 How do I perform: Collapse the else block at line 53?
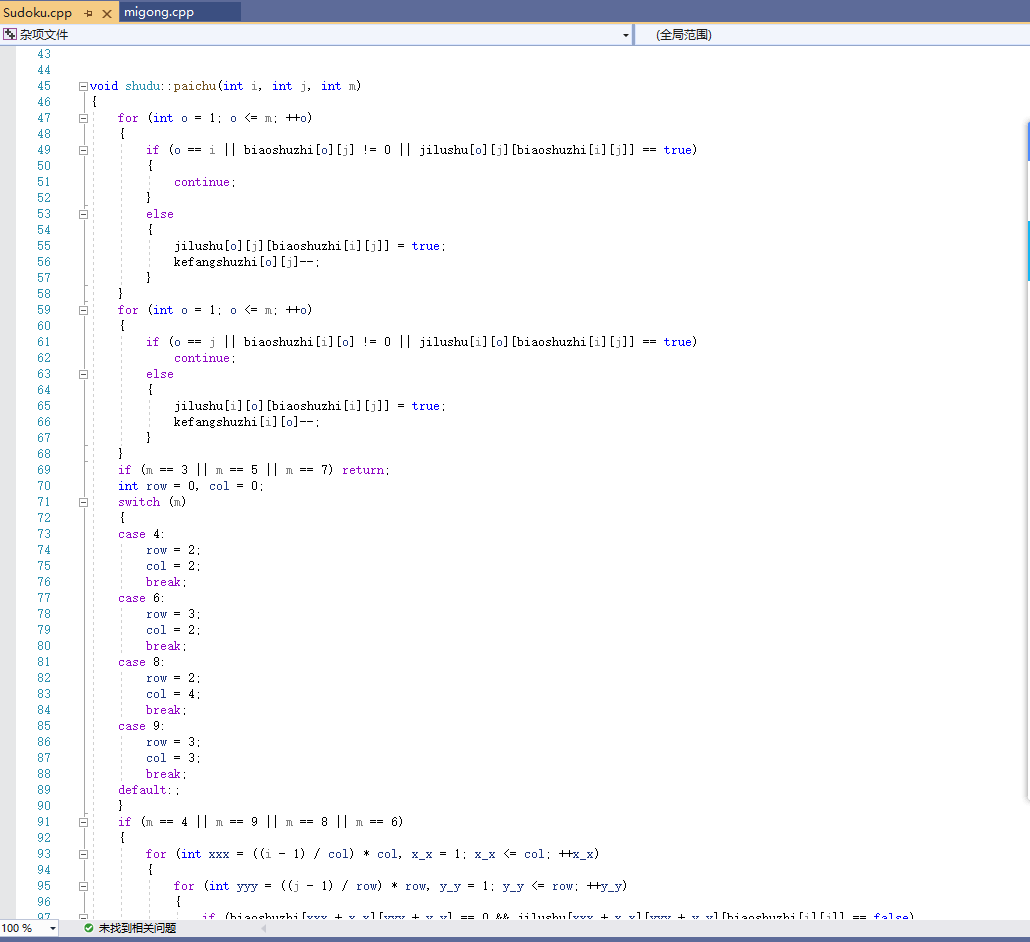click(x=83, y=214)
